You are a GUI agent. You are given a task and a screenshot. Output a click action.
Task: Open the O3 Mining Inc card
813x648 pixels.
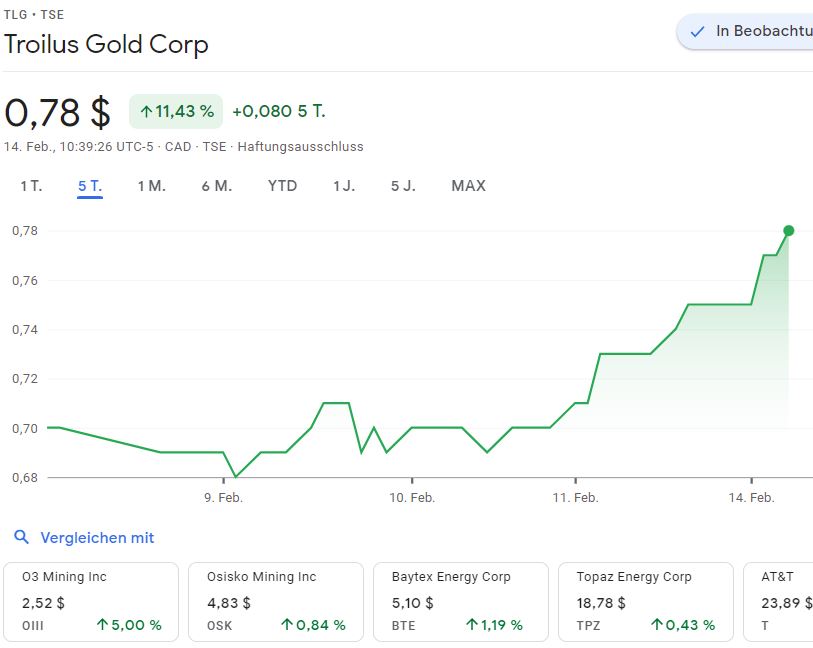[92, 601]
